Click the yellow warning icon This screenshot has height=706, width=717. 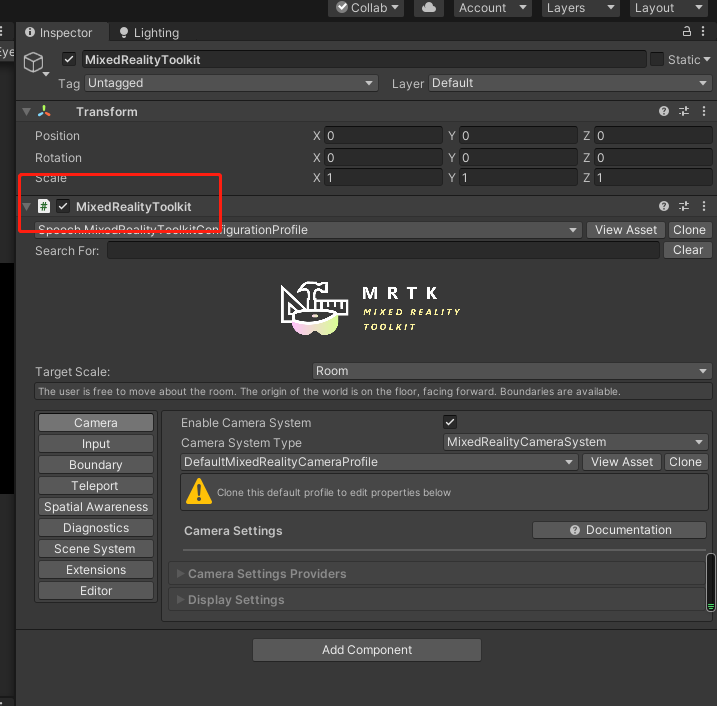tap(198, 491)
